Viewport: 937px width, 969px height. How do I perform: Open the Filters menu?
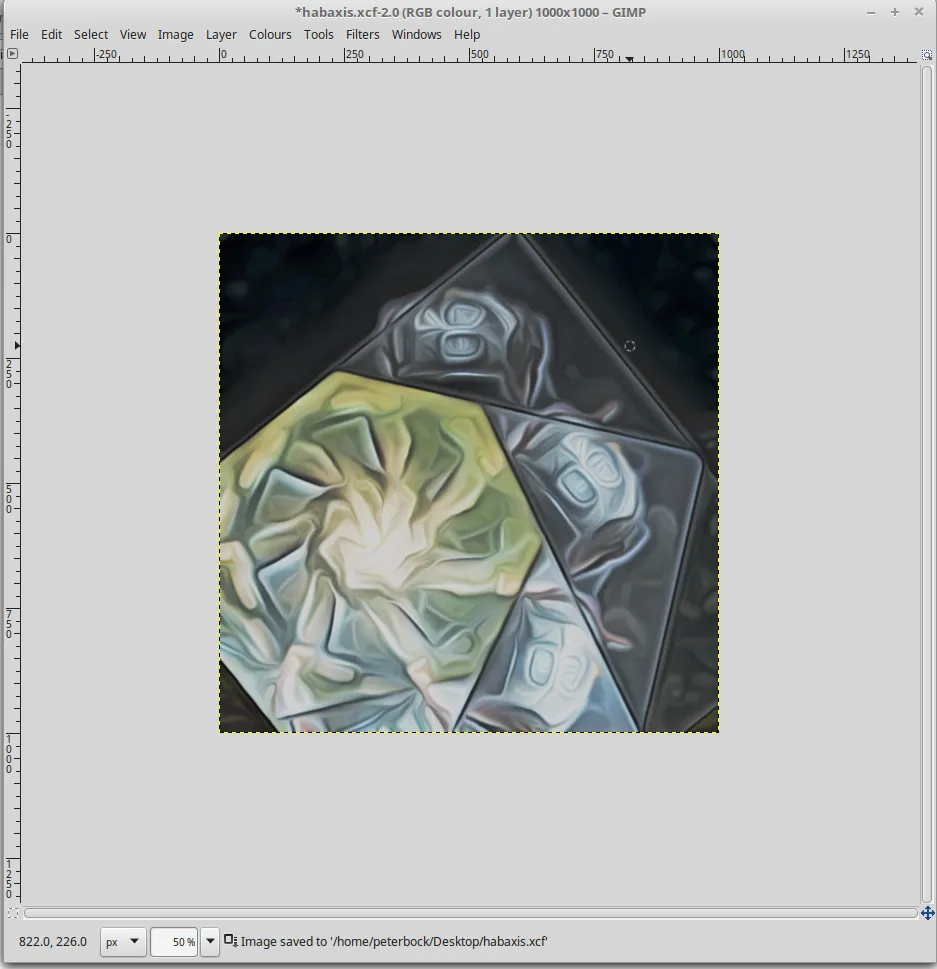click(363, 35)
